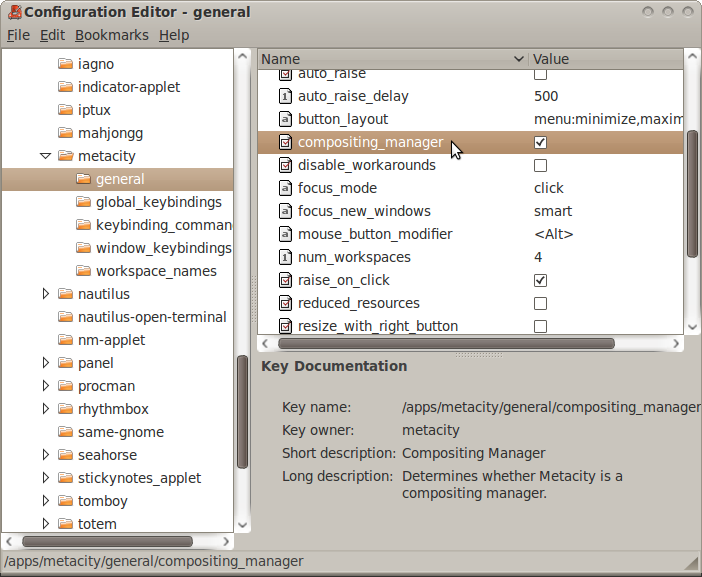
Task: Click the folder tree scroll left arrow
Action: point(9,542)
